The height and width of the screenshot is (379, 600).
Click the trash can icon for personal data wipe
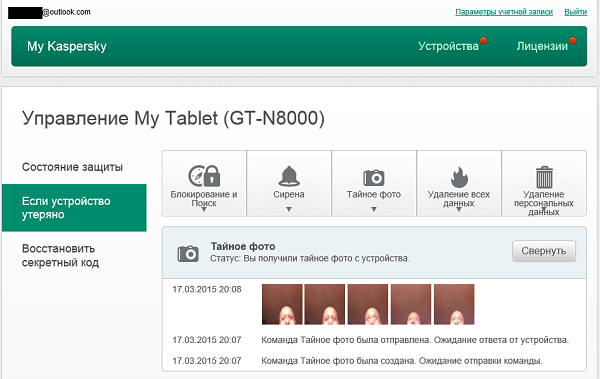pyautogui.click(x=544, y=177)
